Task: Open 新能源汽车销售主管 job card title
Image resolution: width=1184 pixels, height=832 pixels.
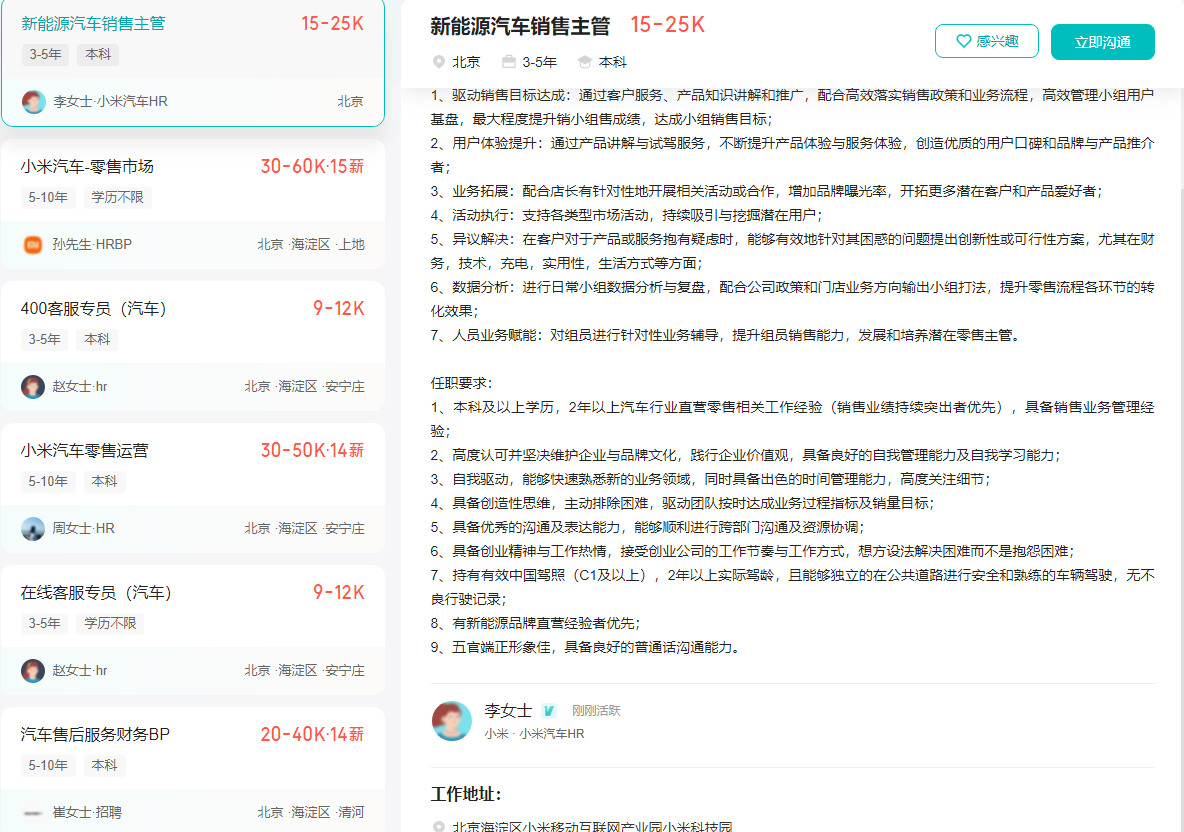Action: click(x=93, y=23)
